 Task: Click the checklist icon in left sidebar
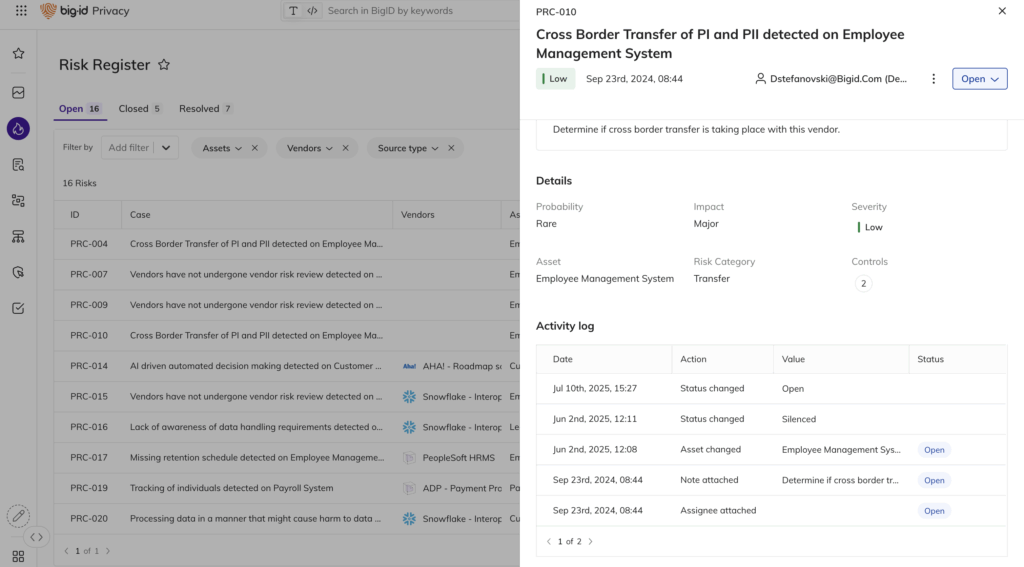[18, 308]
